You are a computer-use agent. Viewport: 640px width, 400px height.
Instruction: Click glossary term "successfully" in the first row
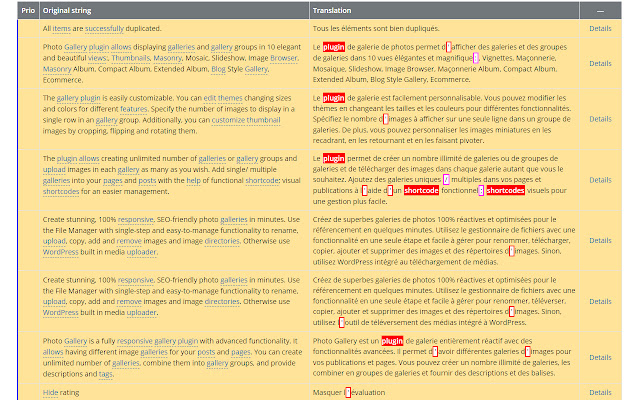click(x=104, y=29)
